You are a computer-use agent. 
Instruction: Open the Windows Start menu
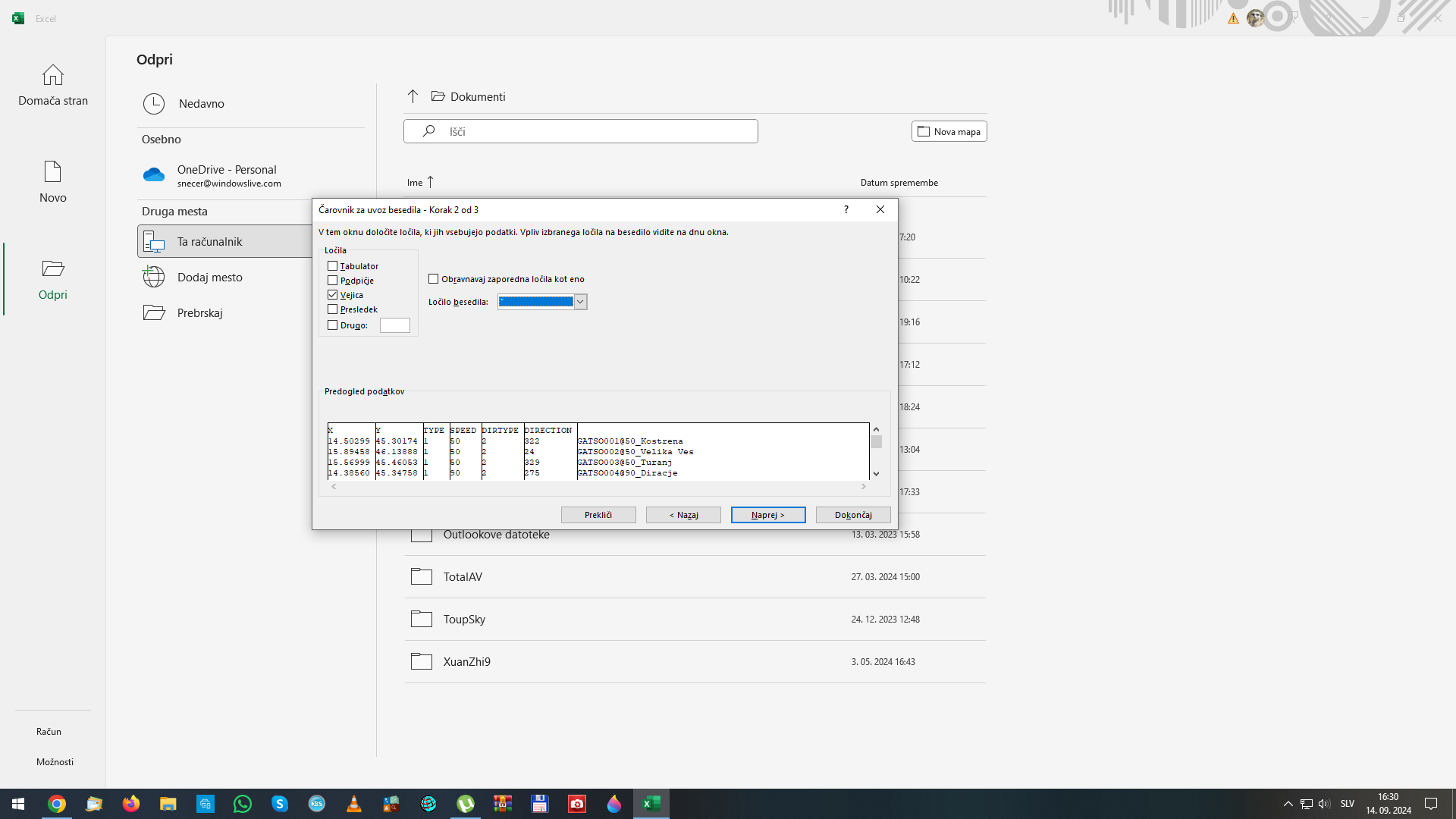click(x=18, y=804)
